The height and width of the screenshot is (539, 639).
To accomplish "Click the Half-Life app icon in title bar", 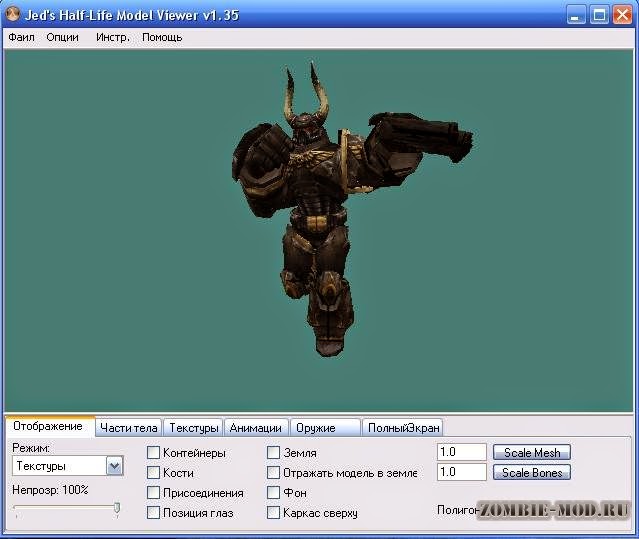I will [13, 14].
